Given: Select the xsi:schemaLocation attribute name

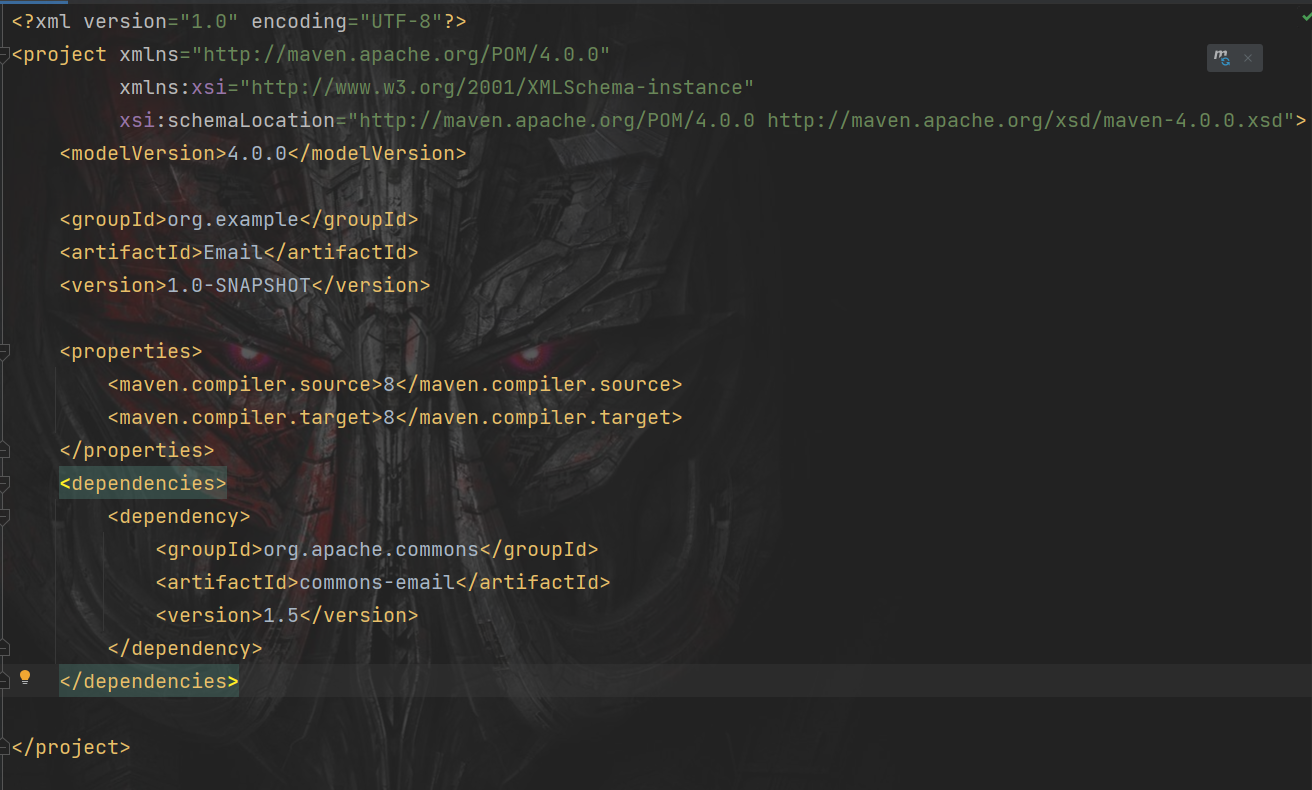Looking at the screenshot, I should coord(227,120).
